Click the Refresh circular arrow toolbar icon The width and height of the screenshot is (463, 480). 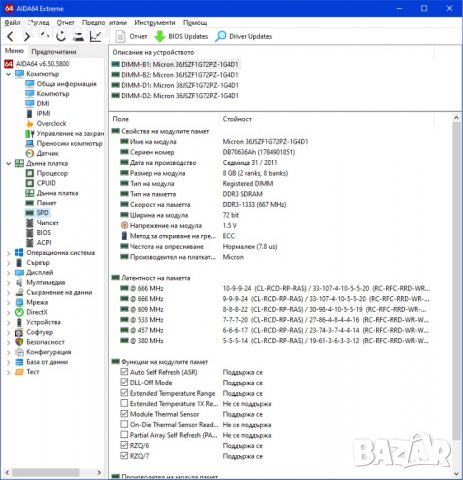click(x=61, y=36)
